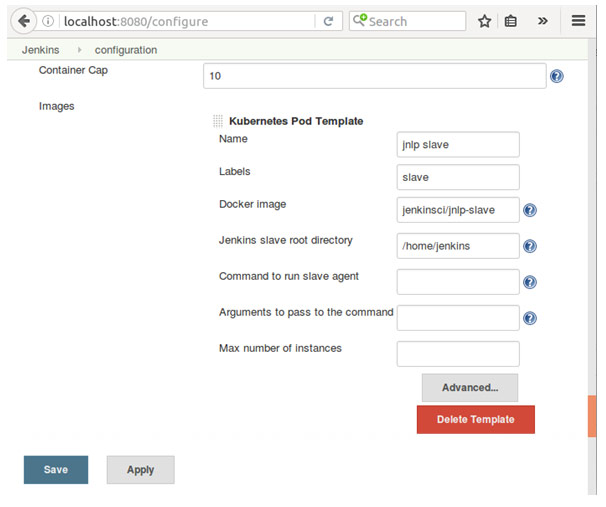This screenshot has width=606, height=507.
Task: Click the Delete Template button
Action: (476, 419)
